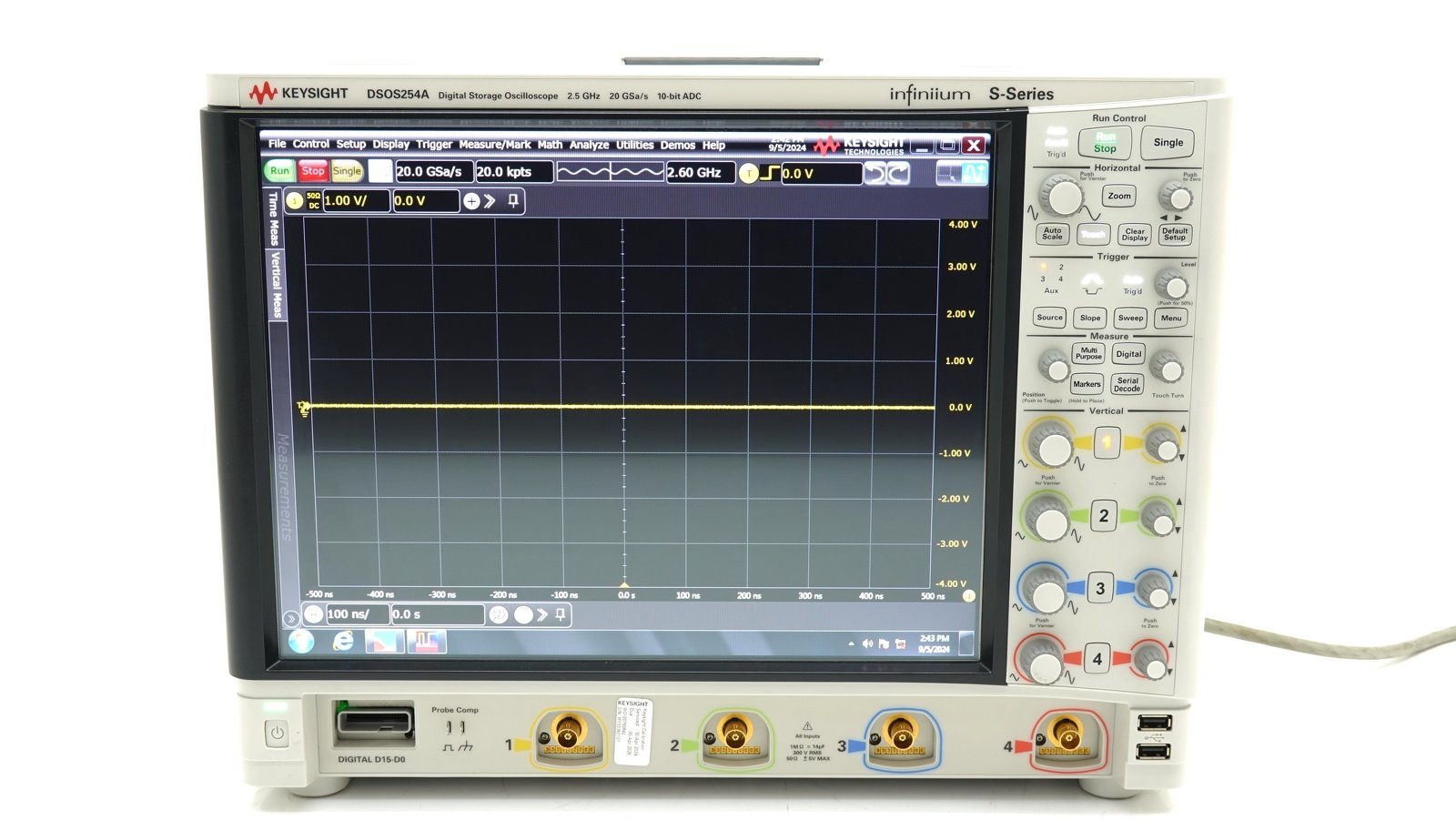
Task: Click the zoom box tool icon
Action: [949, 172]
